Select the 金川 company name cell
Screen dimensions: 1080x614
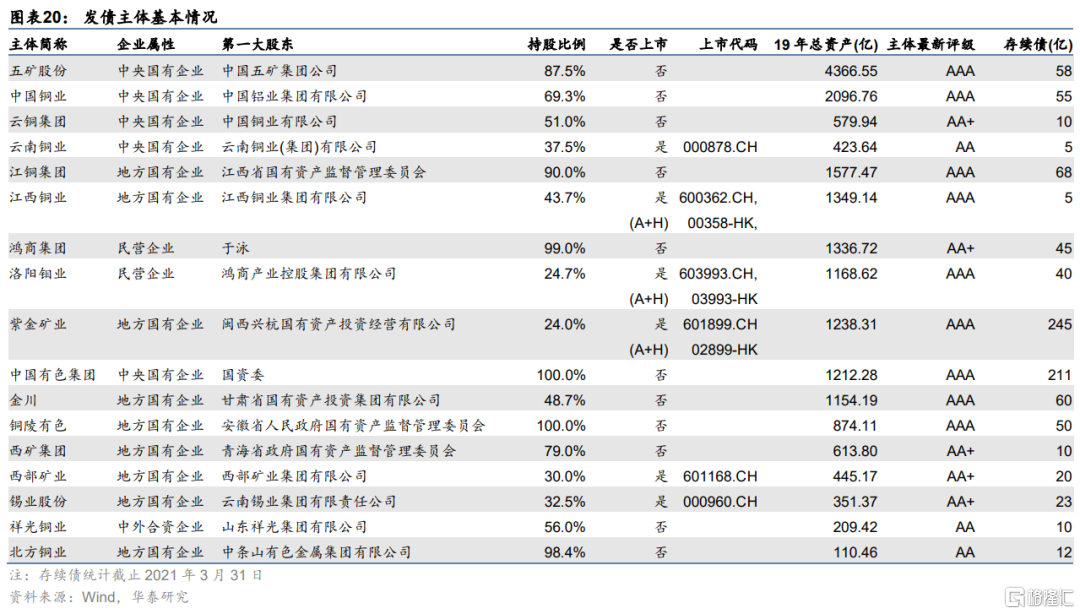point(24,400)
